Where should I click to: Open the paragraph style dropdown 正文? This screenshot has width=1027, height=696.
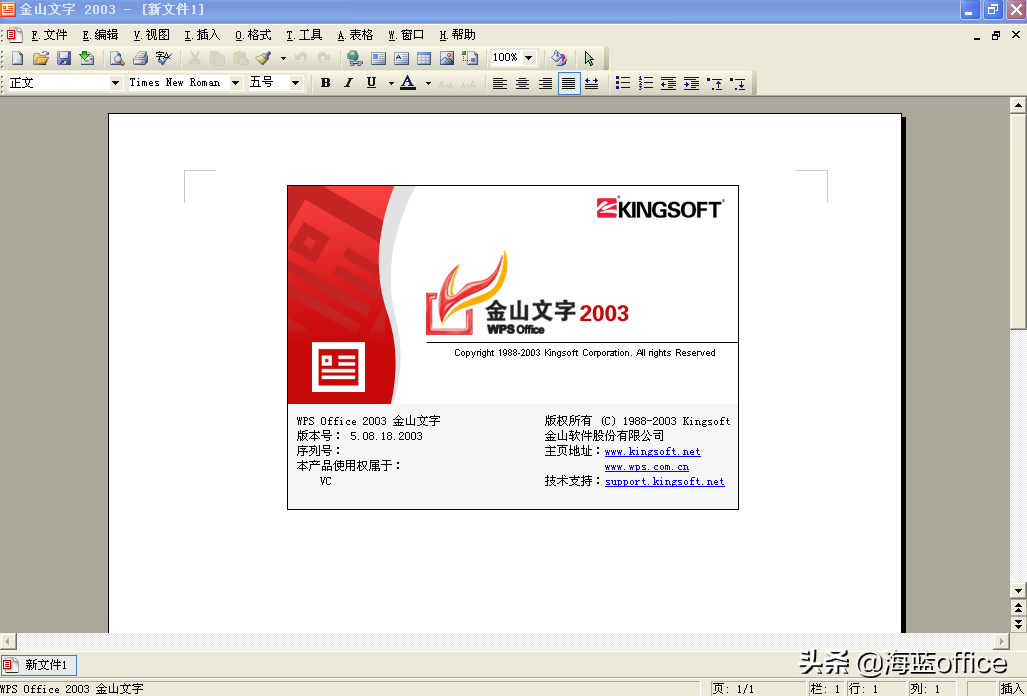pyautogui.click(x=115, y=82)
